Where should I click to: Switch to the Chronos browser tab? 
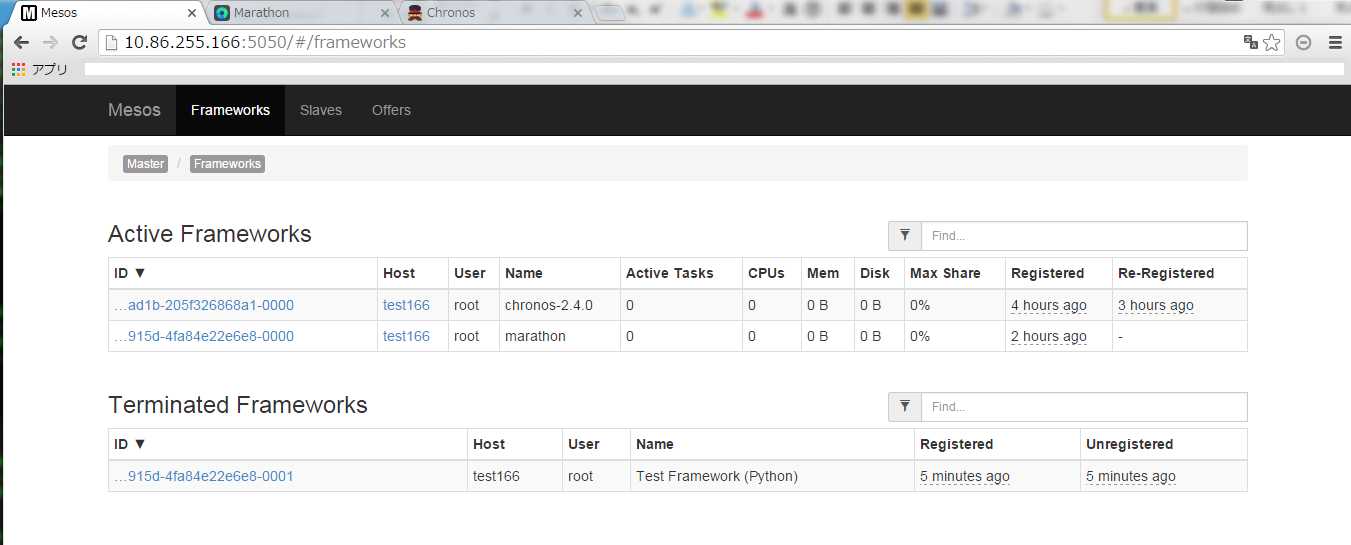click(x=495, y=13)
